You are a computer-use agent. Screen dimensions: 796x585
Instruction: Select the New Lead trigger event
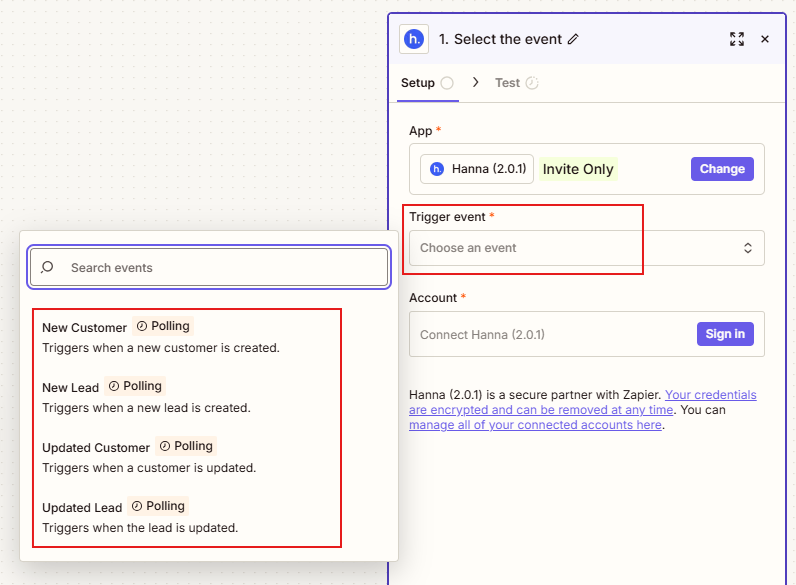pyautogui.click(x=186, y=397)
